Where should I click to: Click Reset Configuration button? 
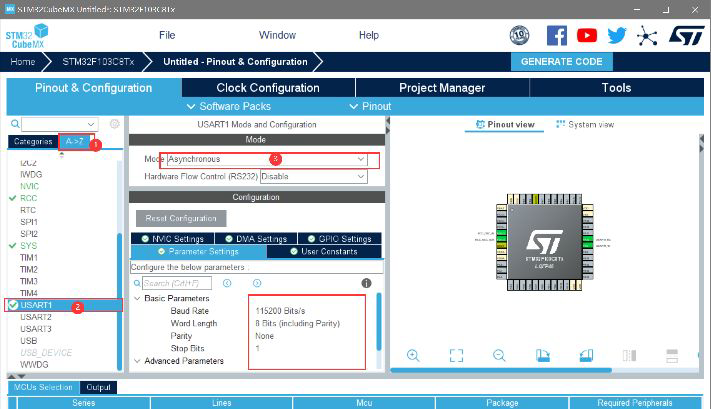pyautogui.click(x=181, y=218)
